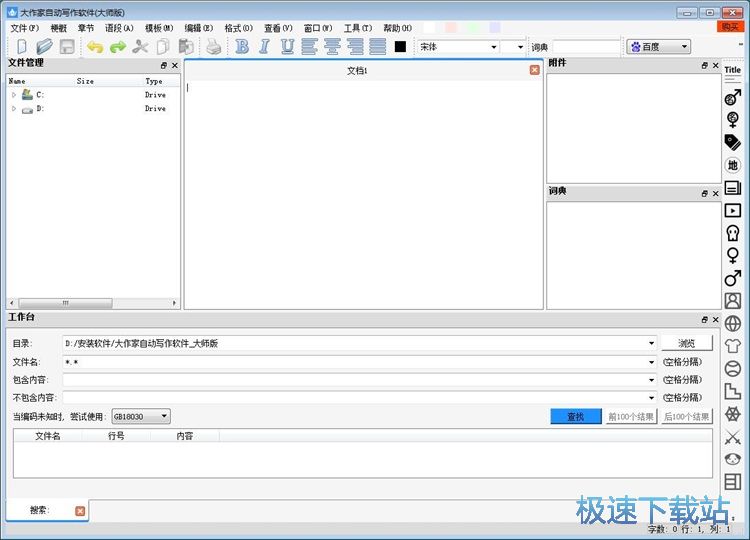Click the crossed swords sidebar icon

coord(733,436)
